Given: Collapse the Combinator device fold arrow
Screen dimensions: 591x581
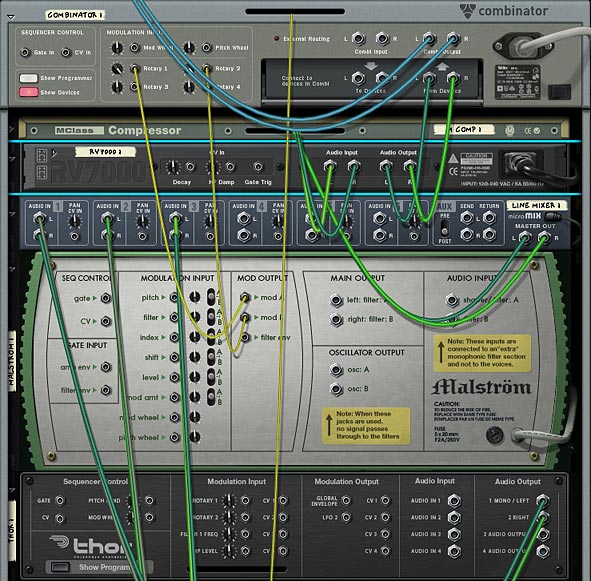Looking at the screenshot, I should point(11,17).
